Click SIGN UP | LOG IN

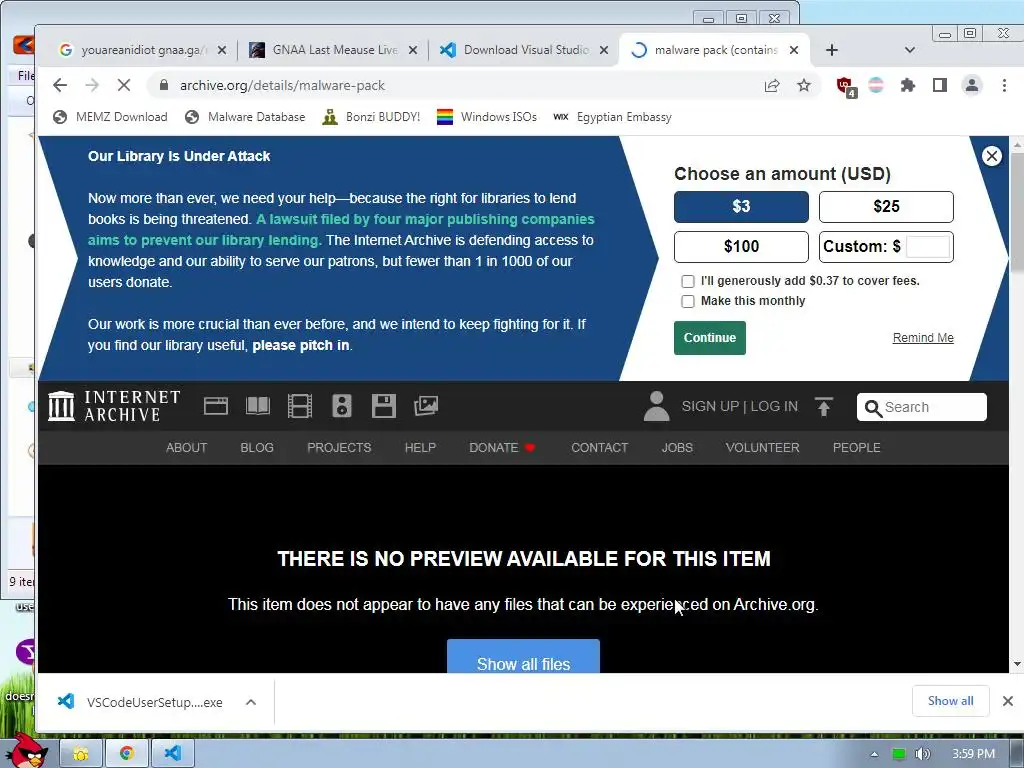coord(740,406)
